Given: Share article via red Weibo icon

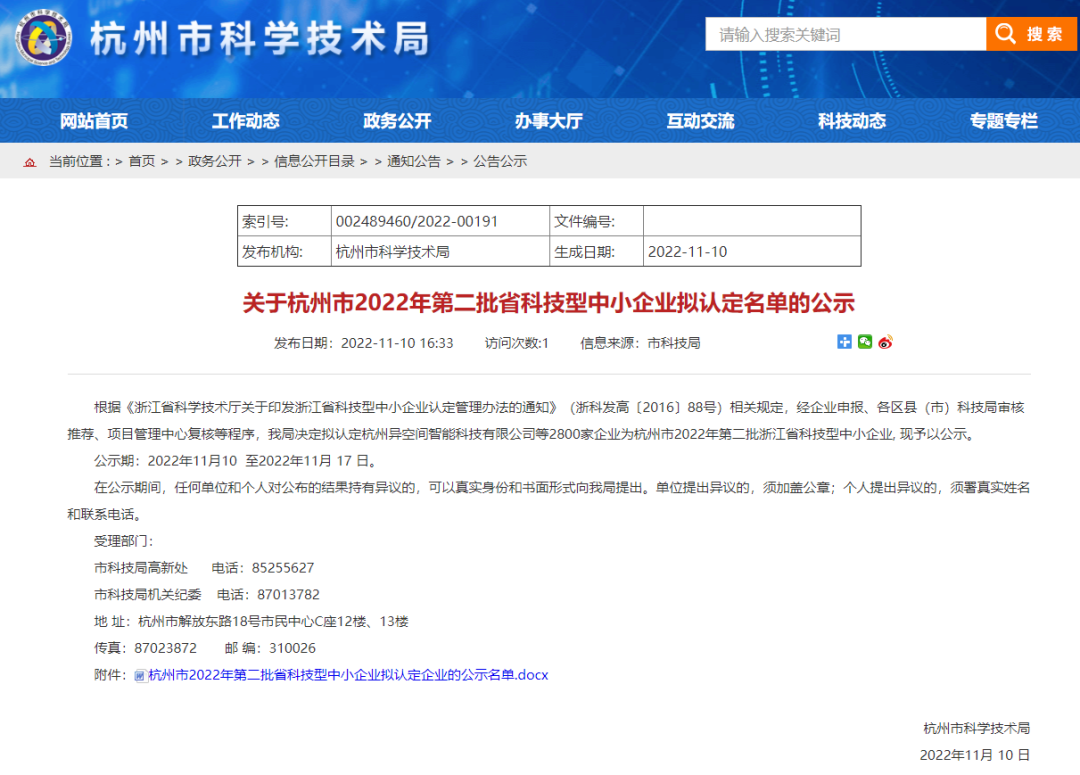Looking at the screenshot, I should pyautogui.click(x=885, y=342).
